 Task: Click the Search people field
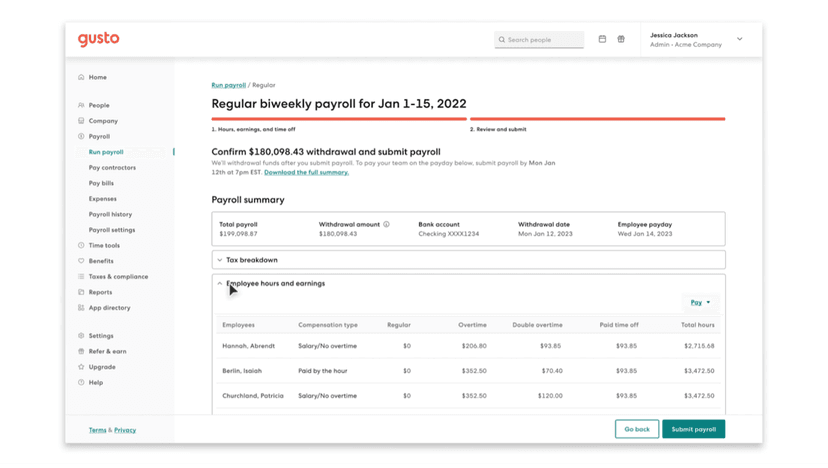(x=540, y=40)
